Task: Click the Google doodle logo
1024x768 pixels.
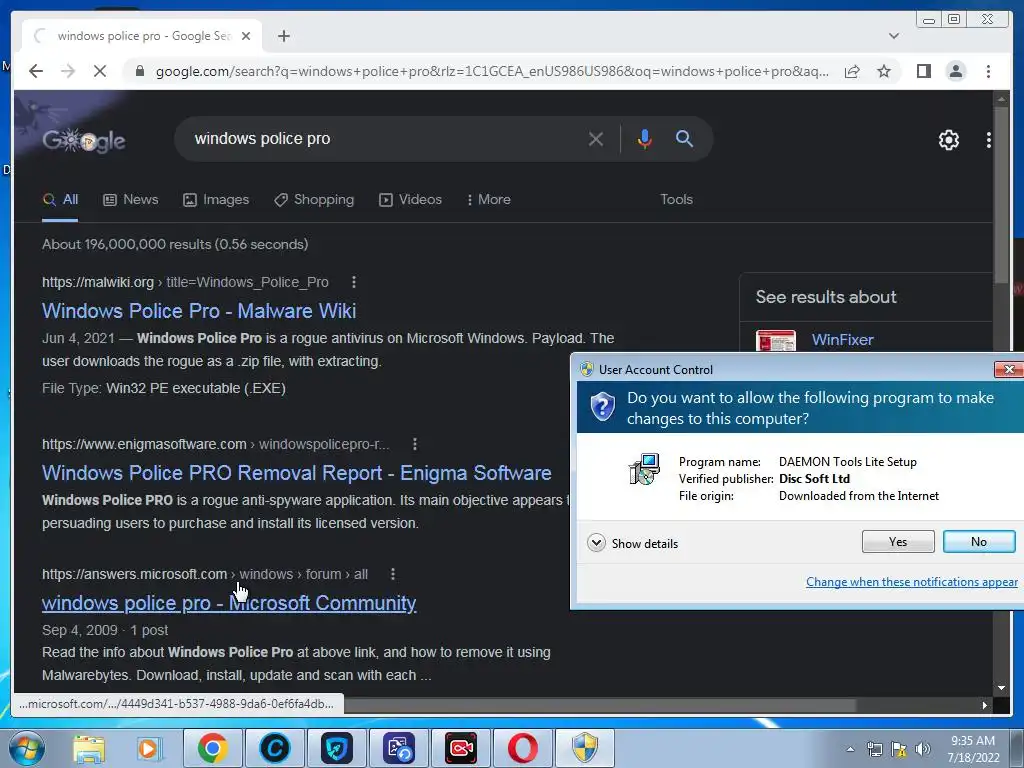Action: pyautogui.click(x=84, y=140)
